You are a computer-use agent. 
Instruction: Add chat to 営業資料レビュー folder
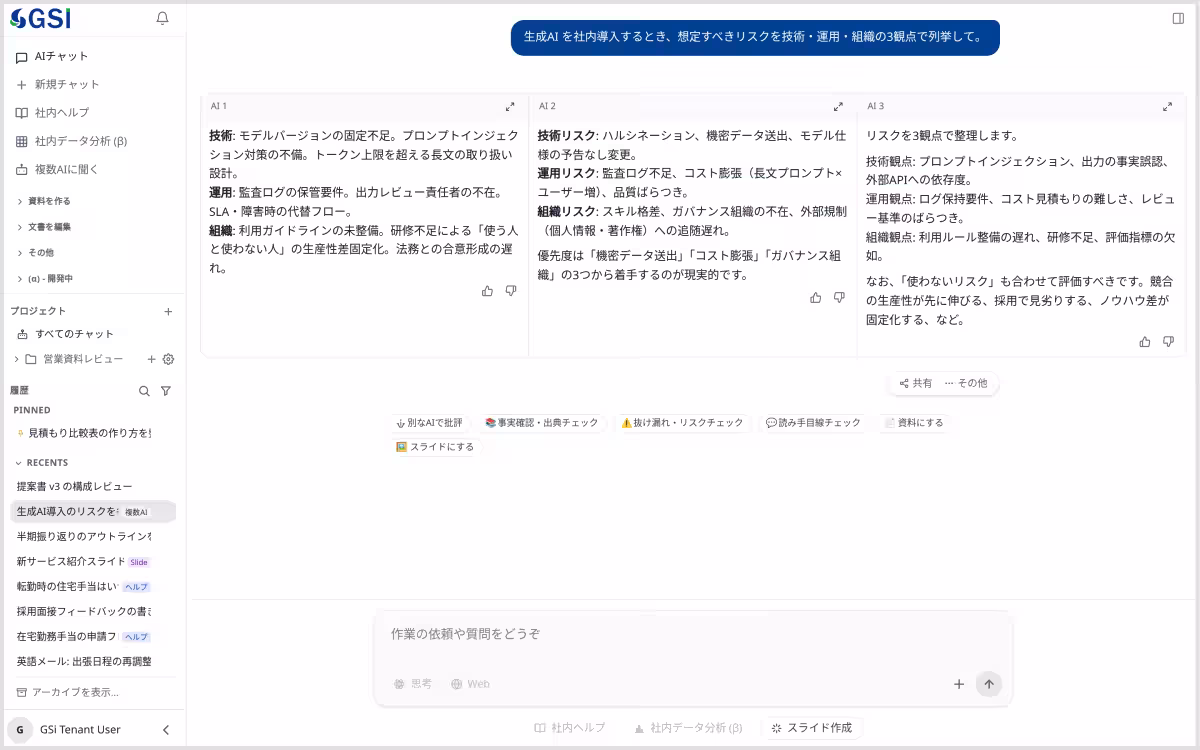coord(152,359)
